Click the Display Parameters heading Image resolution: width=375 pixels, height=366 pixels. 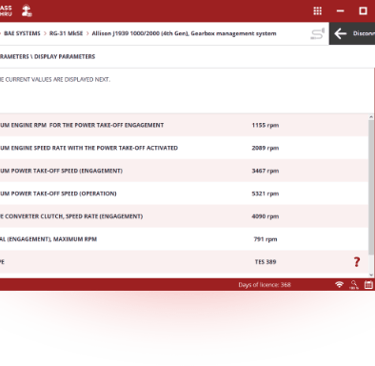pyautogui.click(x=65, y=56)
